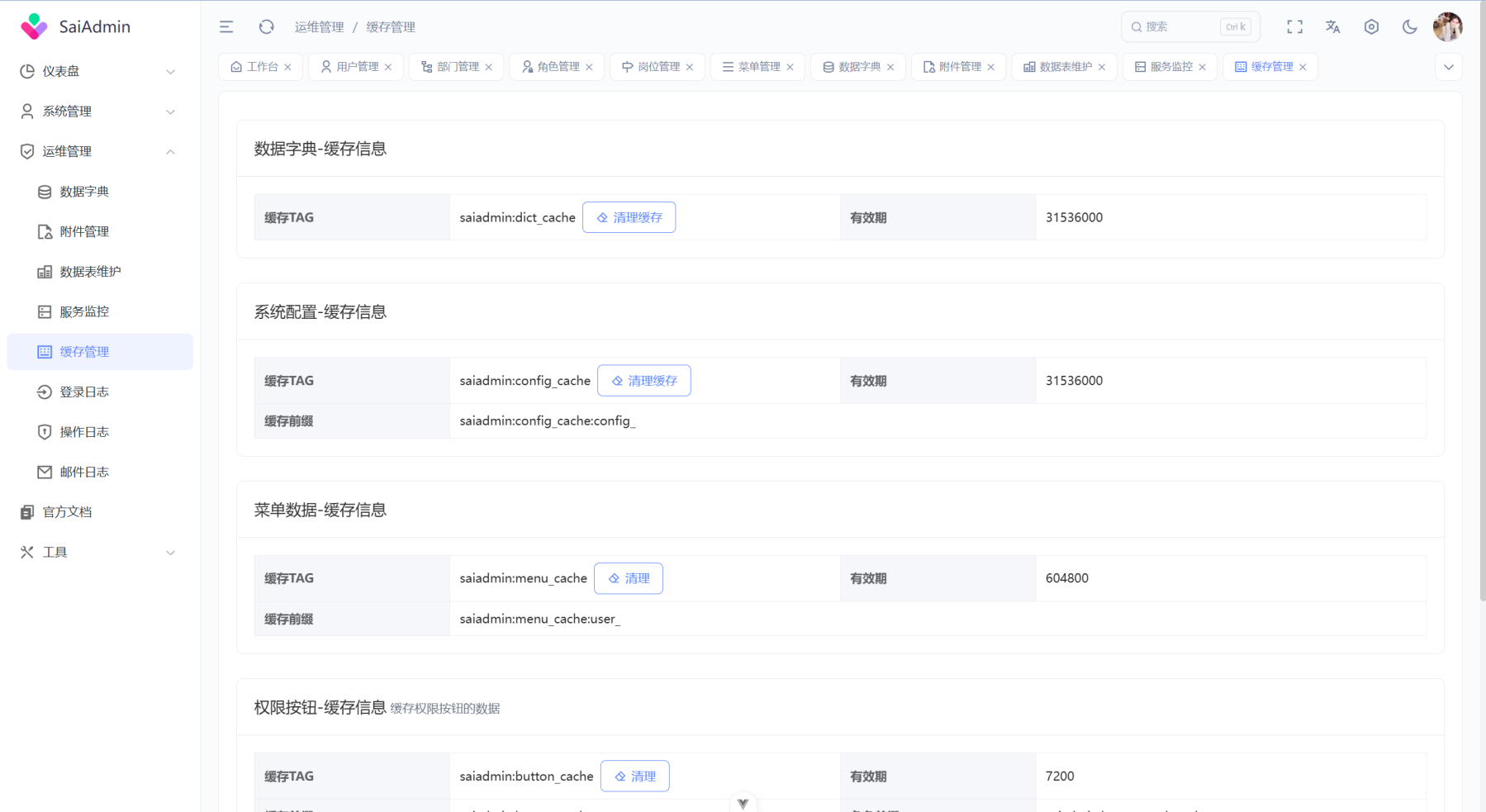Open 登录日志 in the sidebar
1486x812 pixels.
pos(84,392)
